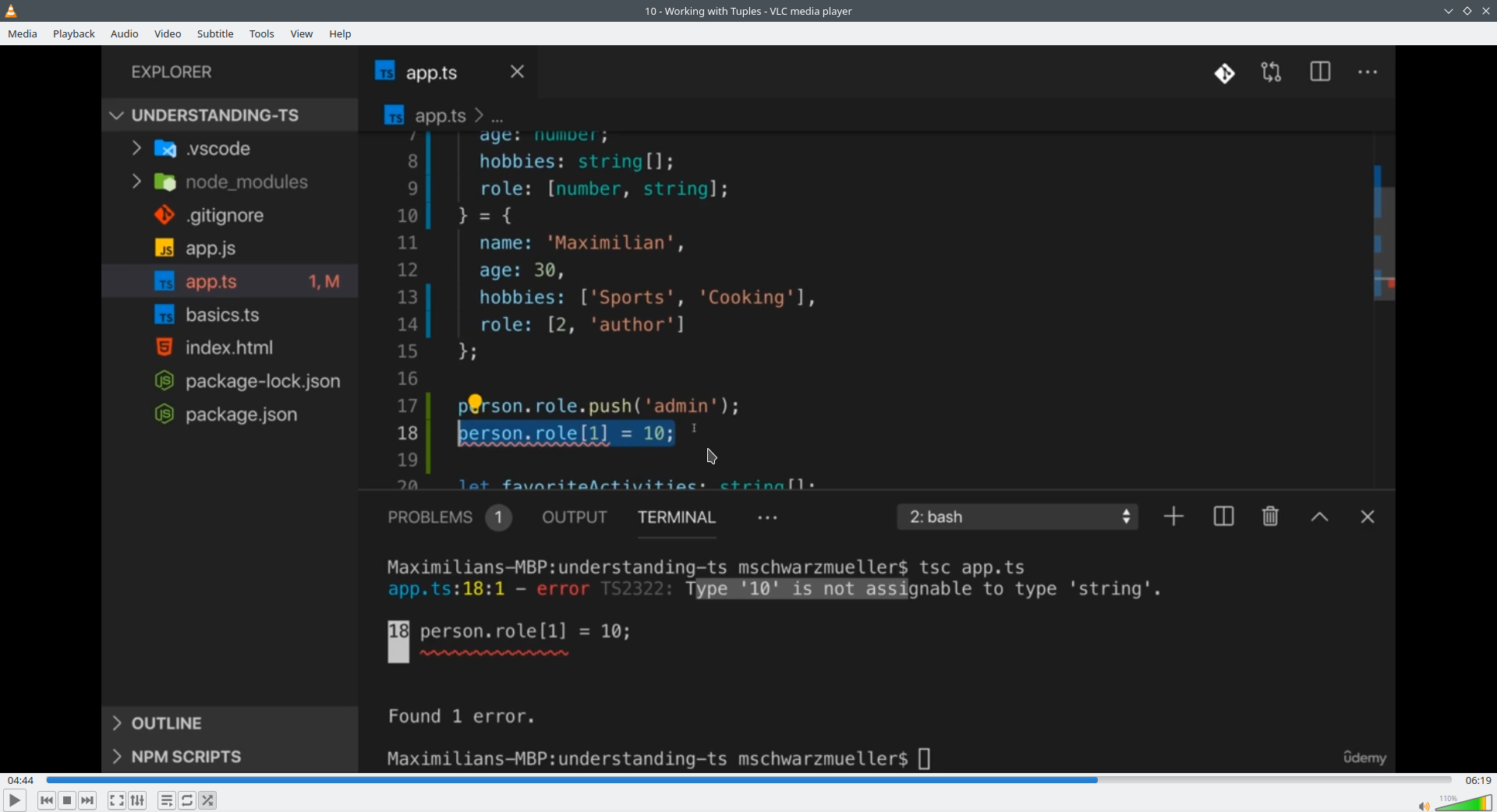Image resolution: width=1497 pixels, height=812 pixels.
Task: Expand the node_modules folder
Action: [x=136, y=182]
